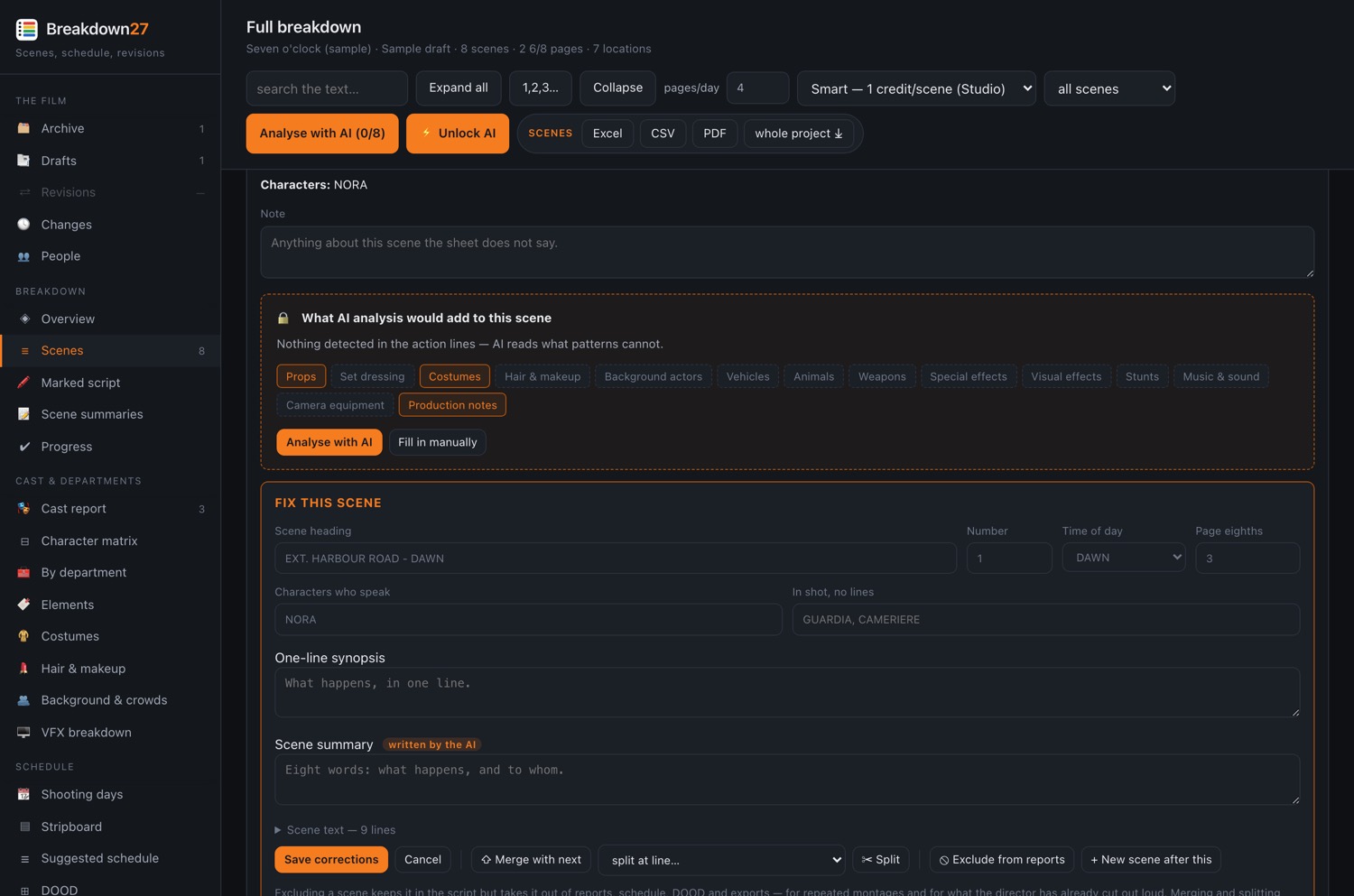Click the Breakdown27 logo icon
This screenshot has height=896, width=1354.
coord(27,29)
